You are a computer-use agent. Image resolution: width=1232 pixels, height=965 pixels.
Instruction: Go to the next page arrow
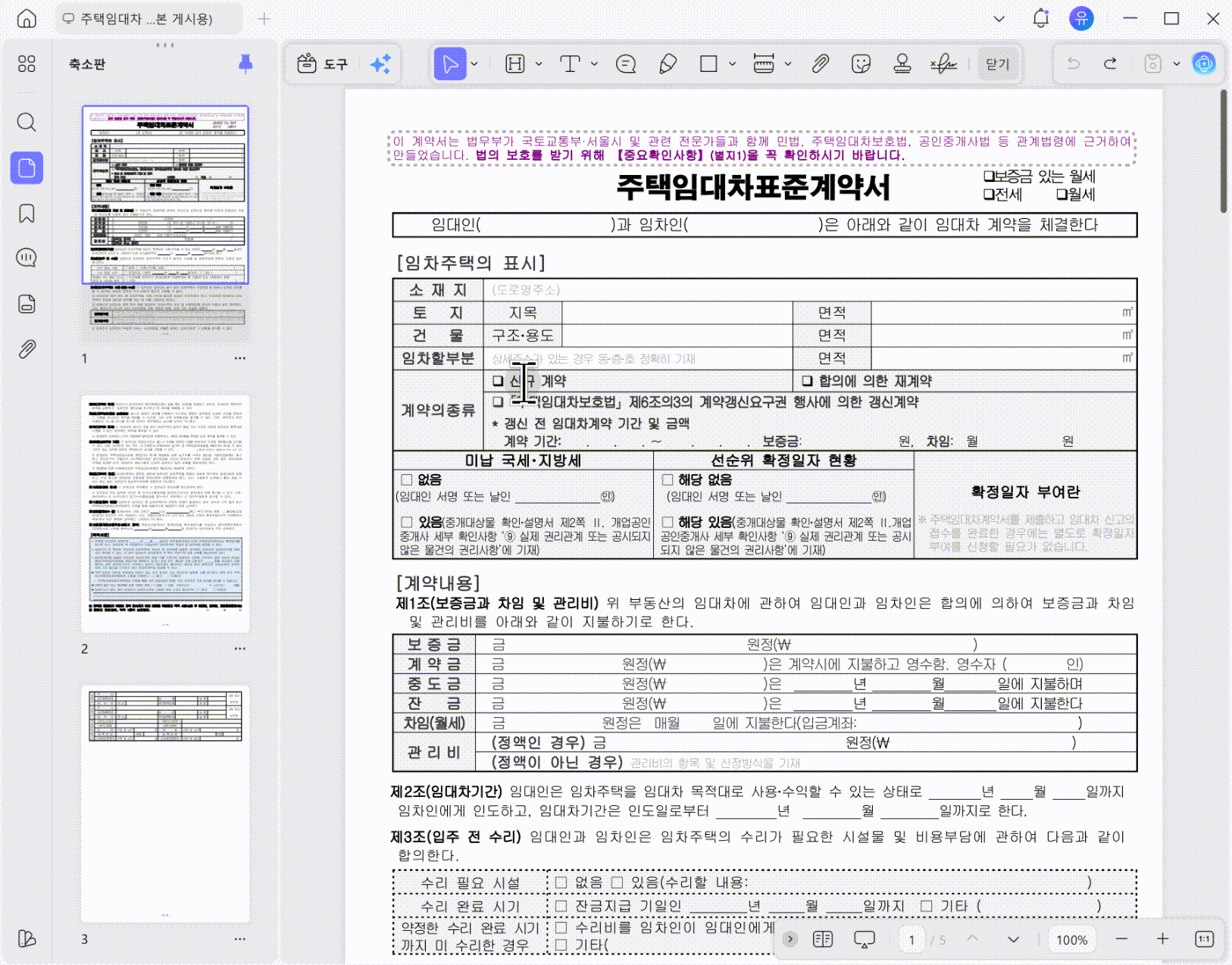[1014, 939]
